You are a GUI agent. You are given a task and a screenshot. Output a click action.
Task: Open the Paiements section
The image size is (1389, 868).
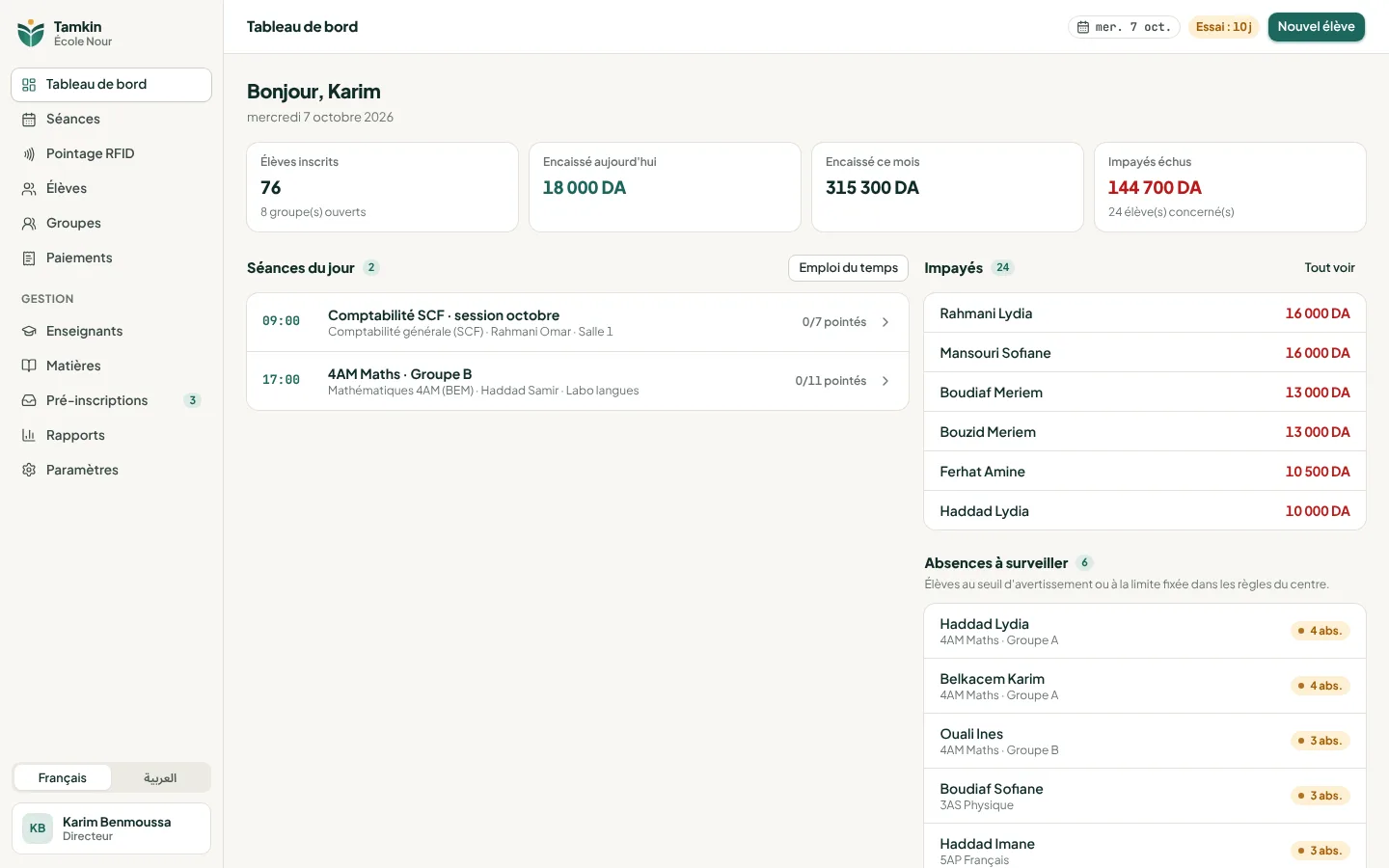(111, 258)
